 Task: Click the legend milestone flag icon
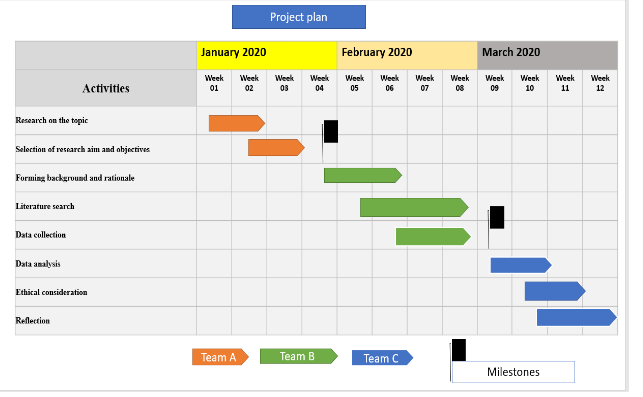458,351
